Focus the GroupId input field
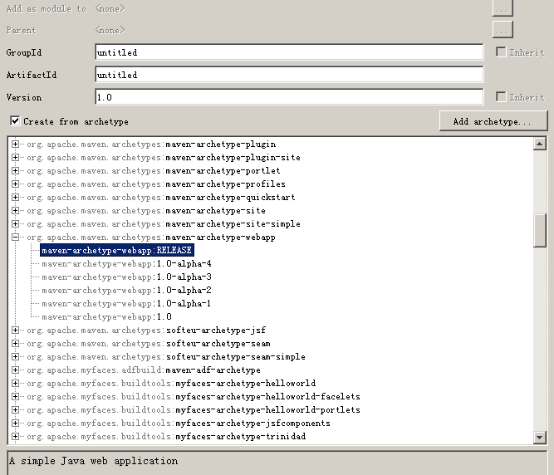The width and height of the screenshot is (554, 475). point(289,52)
